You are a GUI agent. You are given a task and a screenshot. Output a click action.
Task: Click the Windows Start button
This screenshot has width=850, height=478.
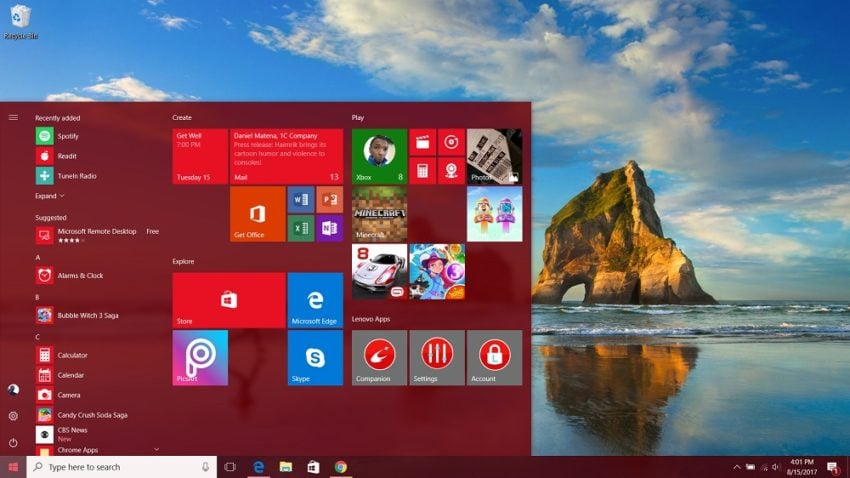coord(13,467)
